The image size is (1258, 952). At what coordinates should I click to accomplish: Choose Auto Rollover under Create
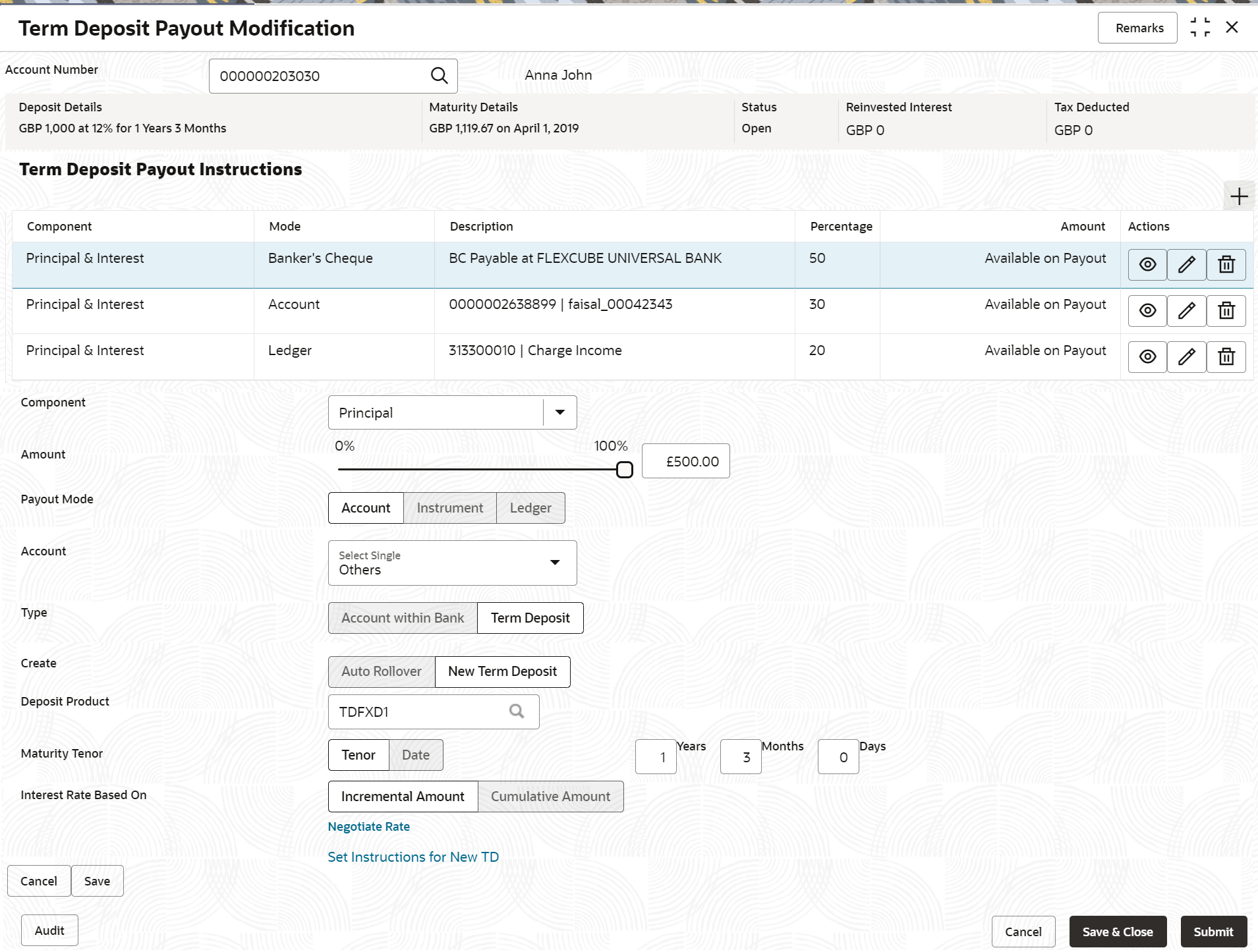coord(382,671)
